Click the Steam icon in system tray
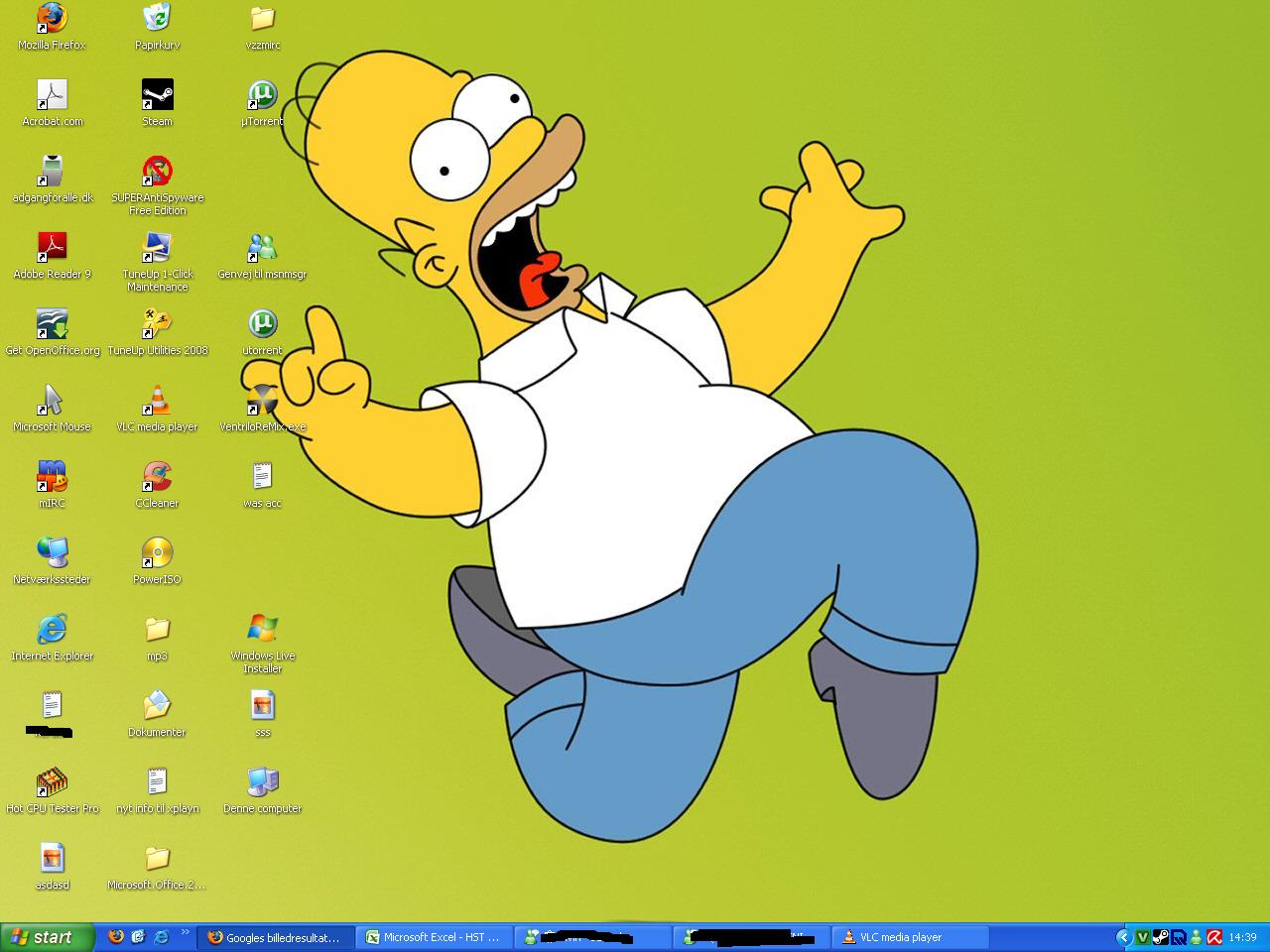Viewport: 1270px width, 952px height. [1160, 937]
